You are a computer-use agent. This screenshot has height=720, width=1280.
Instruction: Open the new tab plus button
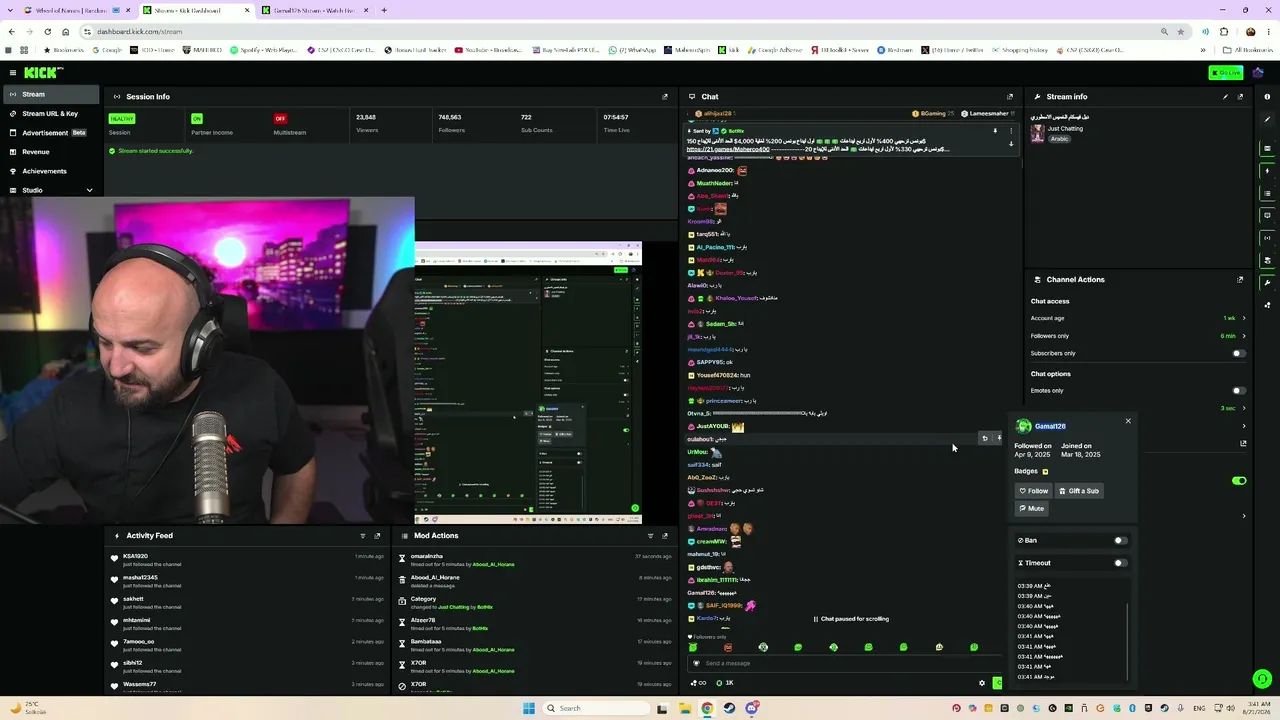point(384,10)
